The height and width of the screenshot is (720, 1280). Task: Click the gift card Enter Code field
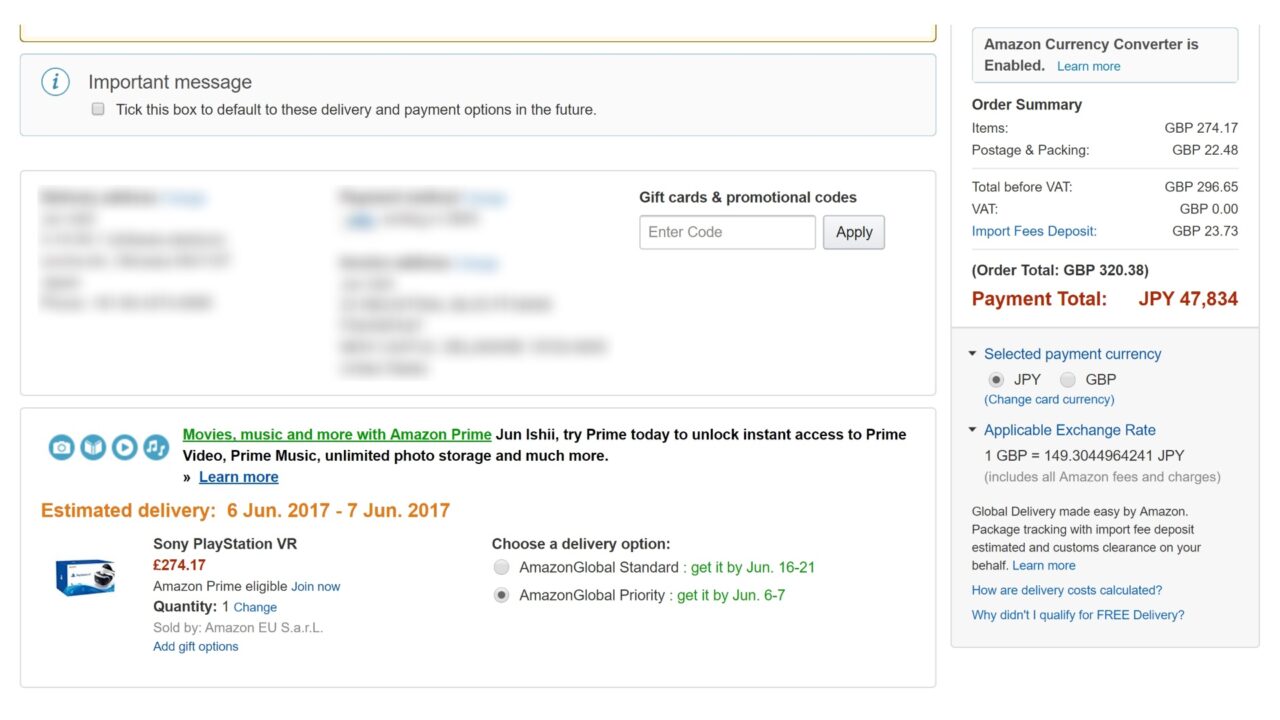tap(727, 232)
